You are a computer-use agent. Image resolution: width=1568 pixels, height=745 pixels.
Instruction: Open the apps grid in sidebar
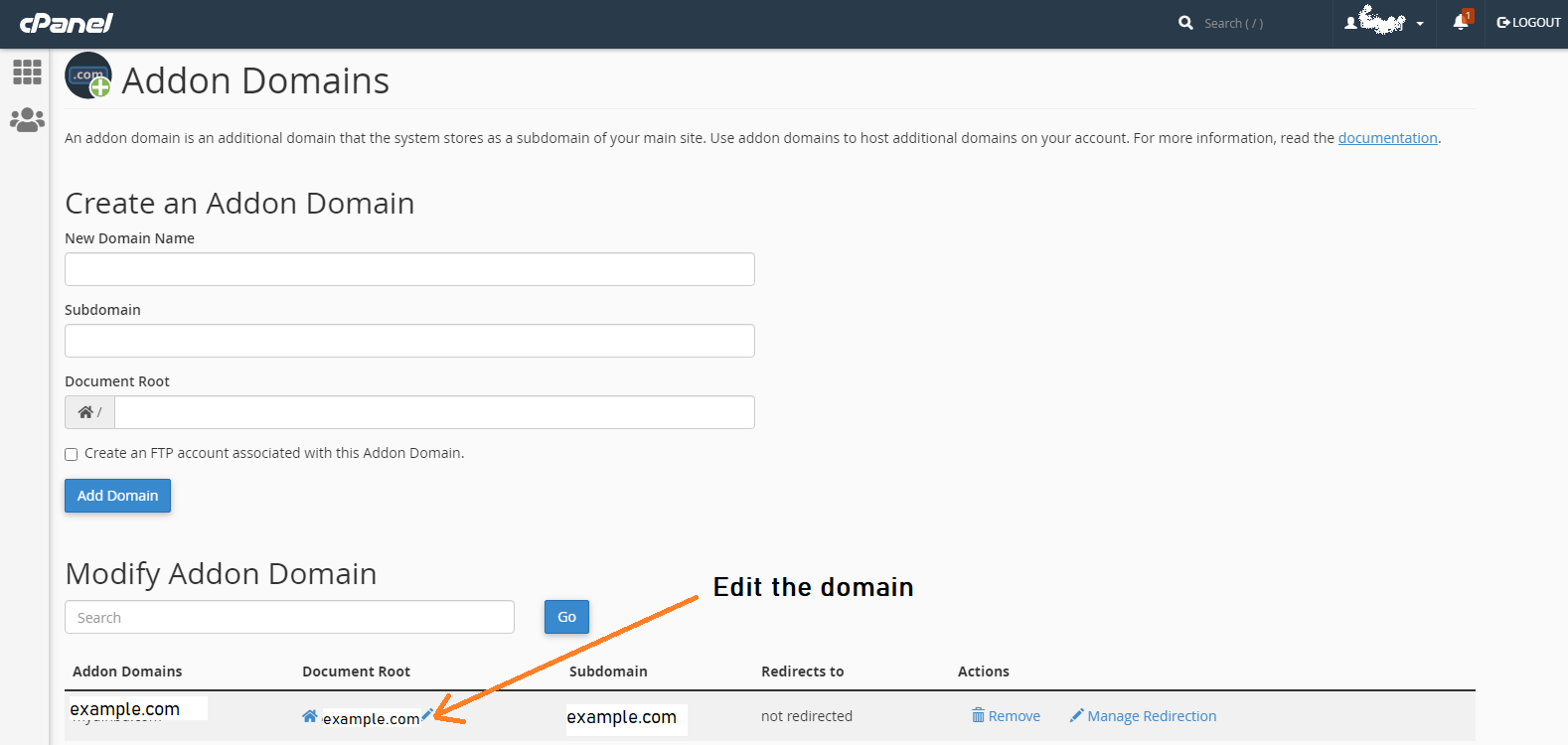click(x=27, y=72)
